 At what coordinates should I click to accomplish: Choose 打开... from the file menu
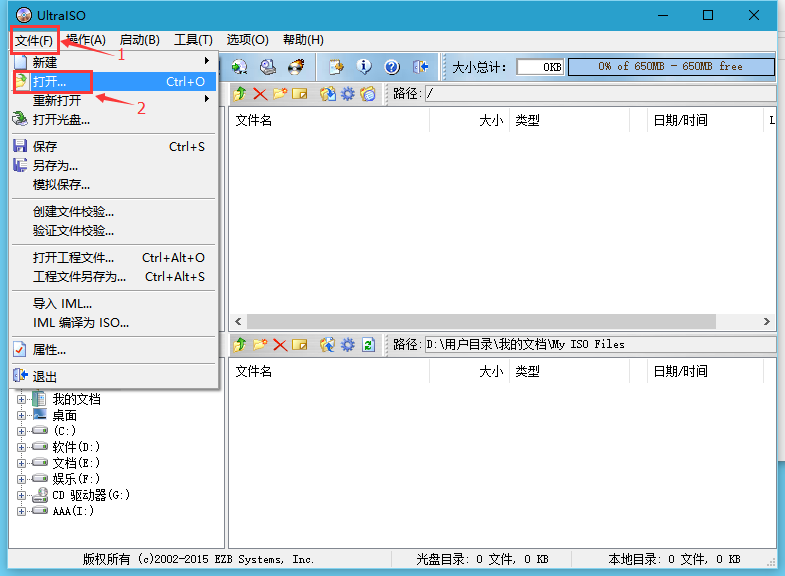(x=114, y=82)
